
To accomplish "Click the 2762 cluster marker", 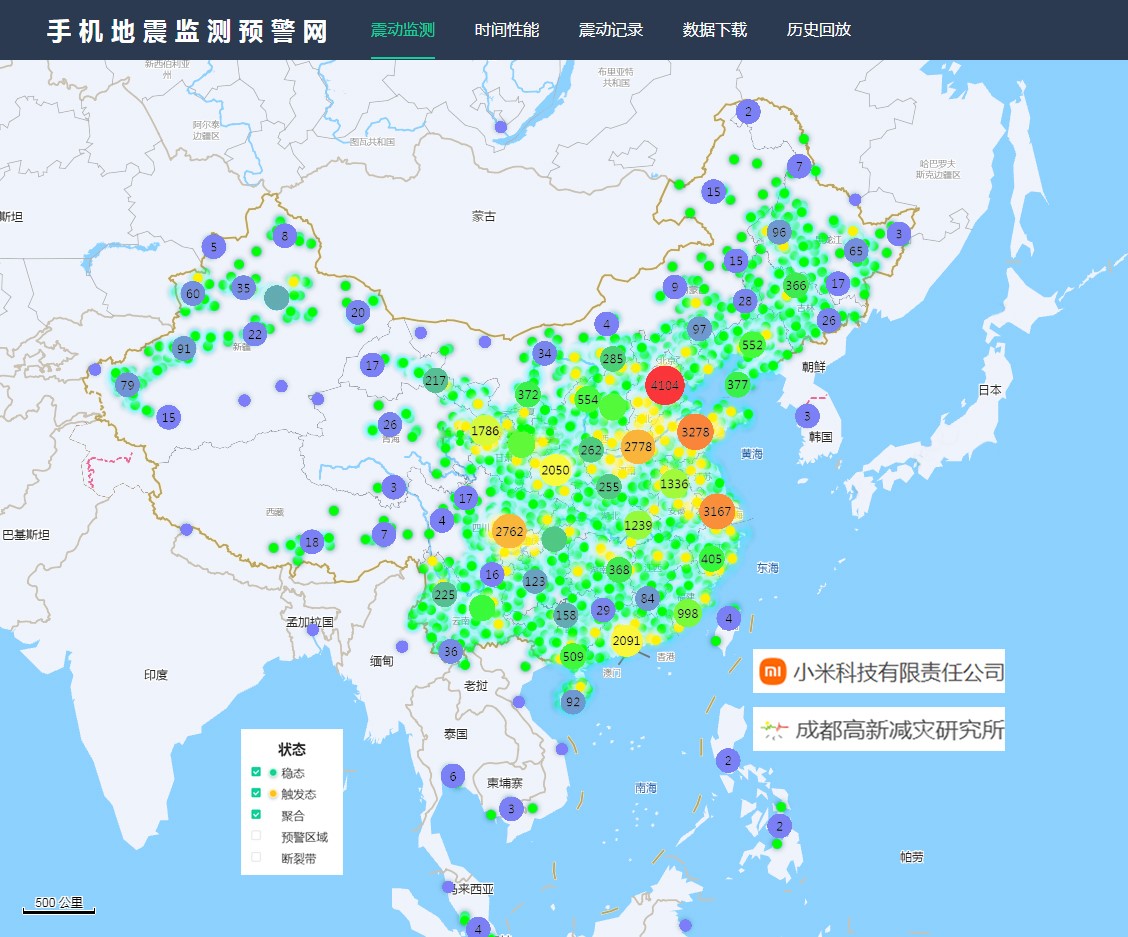I will 509,531.
